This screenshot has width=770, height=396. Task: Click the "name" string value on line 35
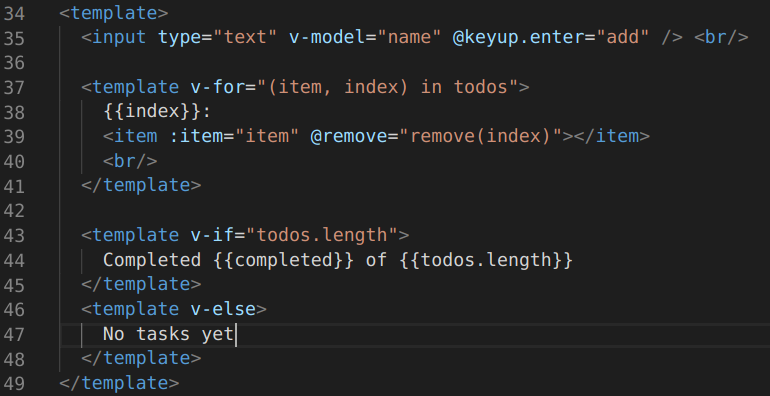click(409, 37)
